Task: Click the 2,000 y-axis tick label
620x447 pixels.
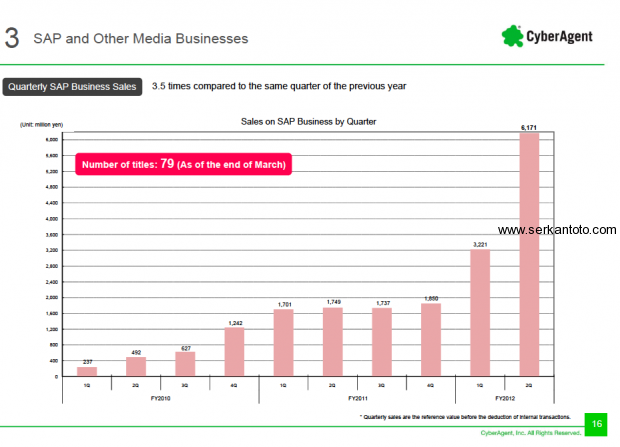Action: [52, 297]
